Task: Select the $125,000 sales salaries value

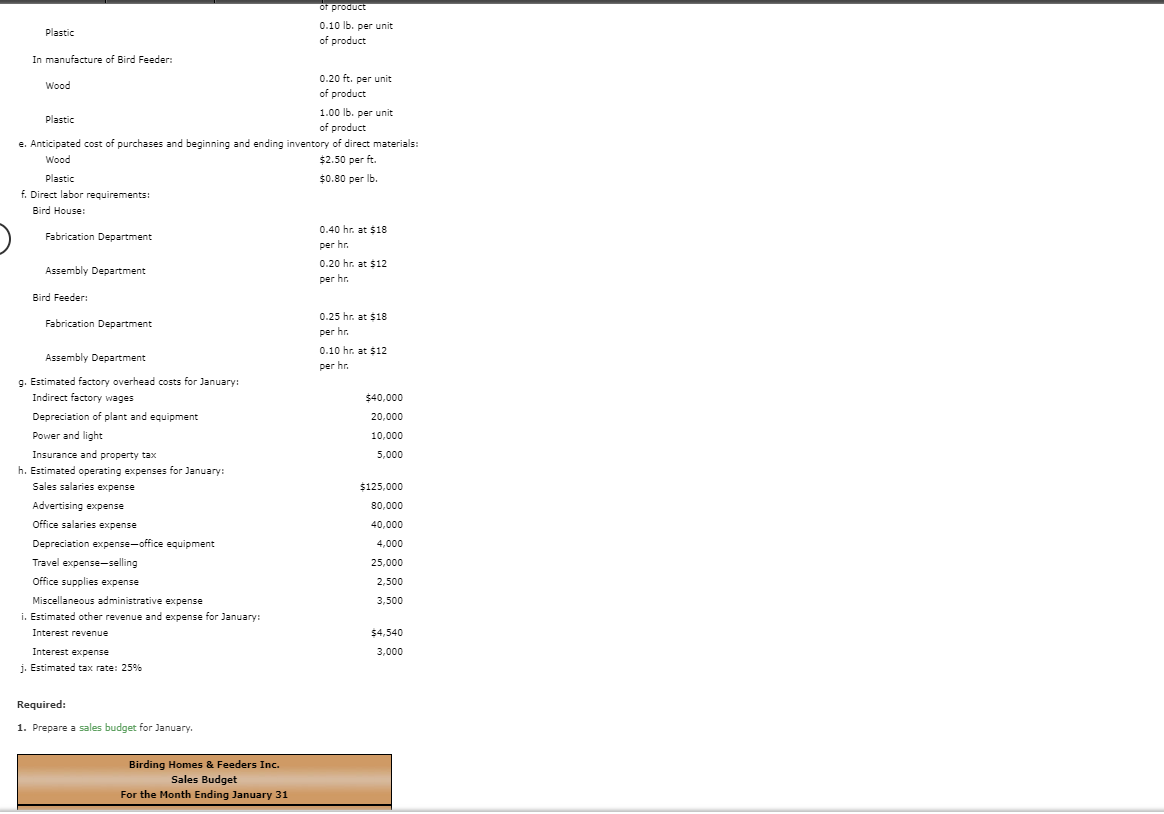Action: pyautogui.click(x=382, y=487)
